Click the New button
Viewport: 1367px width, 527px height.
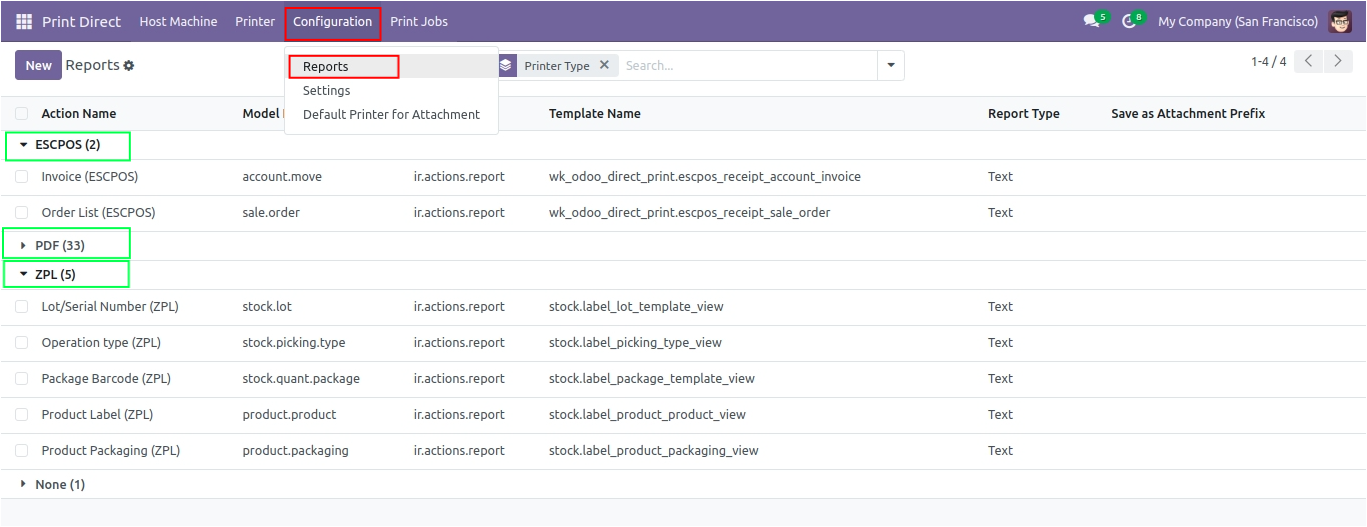pyautogui.click(x=38, y=66)
